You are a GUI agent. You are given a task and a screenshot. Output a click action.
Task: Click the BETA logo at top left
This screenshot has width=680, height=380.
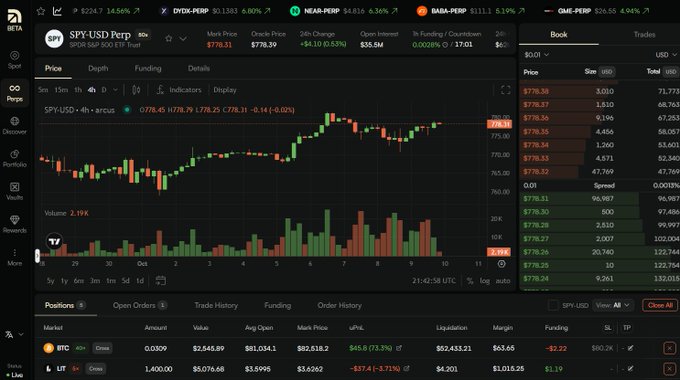(x=14, y=20)
